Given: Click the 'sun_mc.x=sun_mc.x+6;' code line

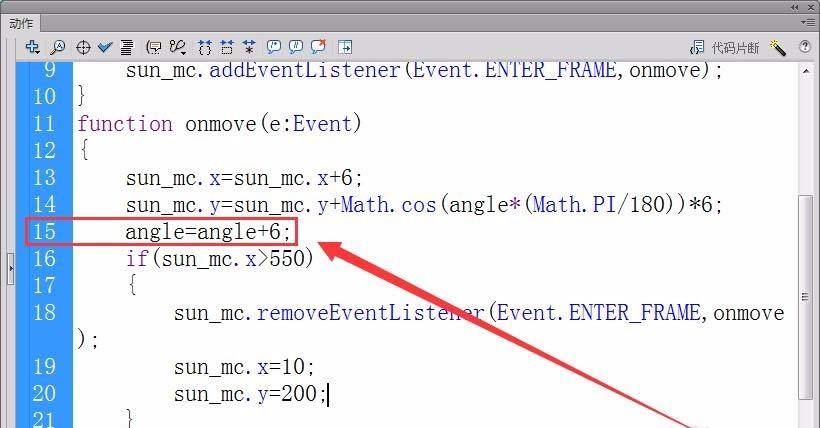Looking at the screenshot, I should pyautogui.click(x=244, y=178).
